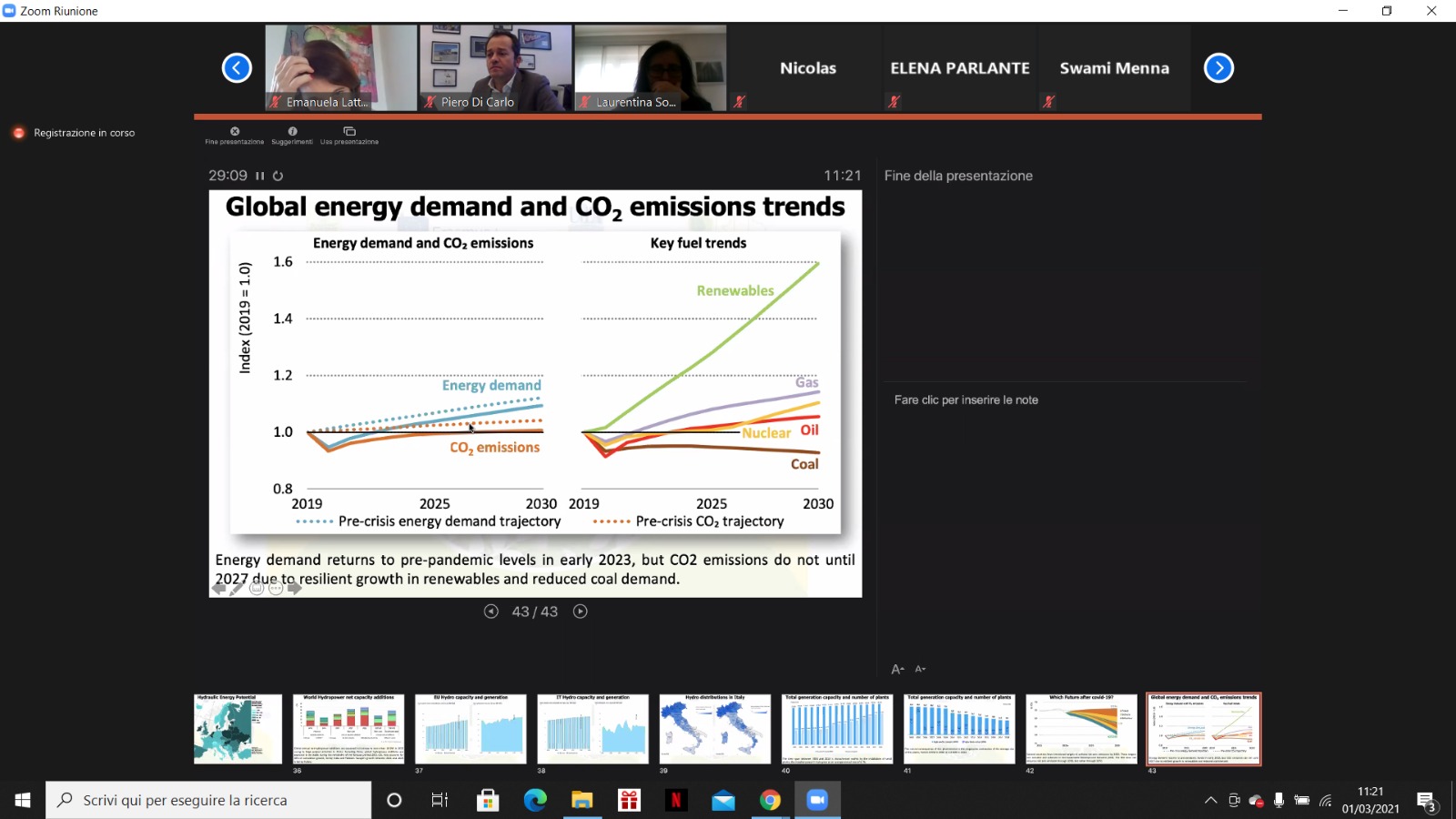This screenshot has width=1456, height=819.
Task: Click the Windows search box
Action: (209, 800)
